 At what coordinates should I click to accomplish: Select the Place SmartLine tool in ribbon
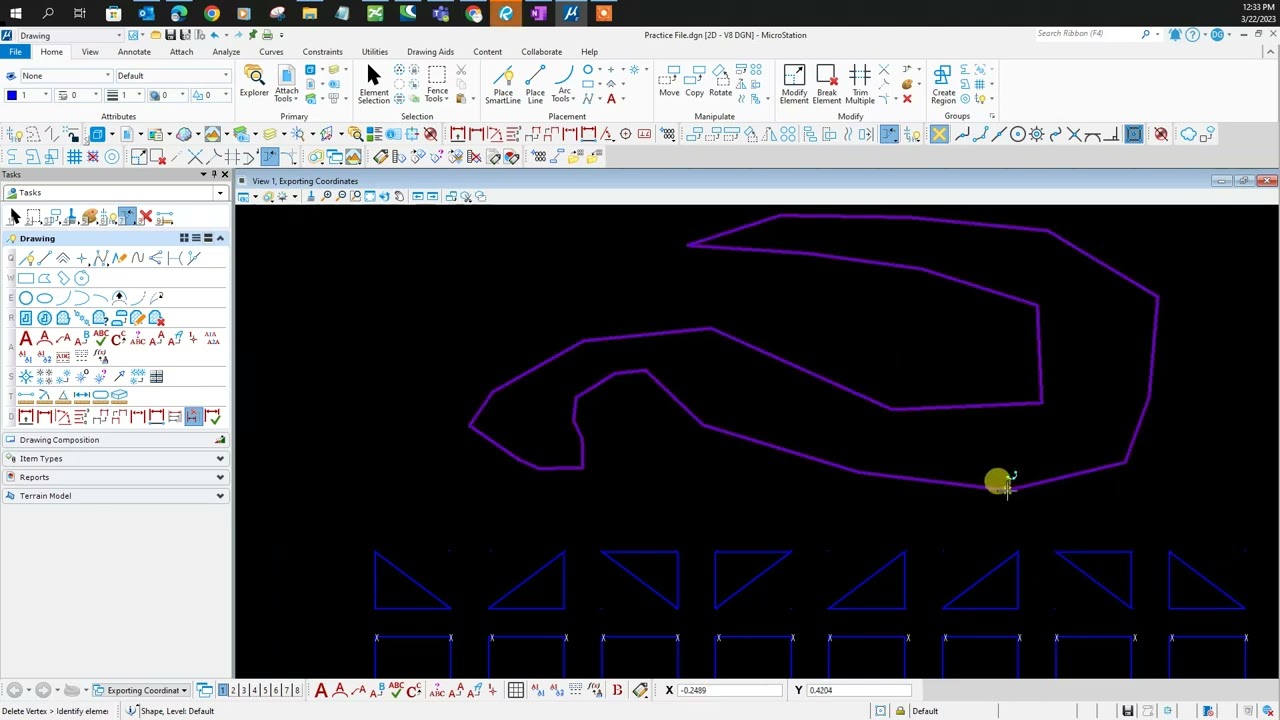click(503, 85)
